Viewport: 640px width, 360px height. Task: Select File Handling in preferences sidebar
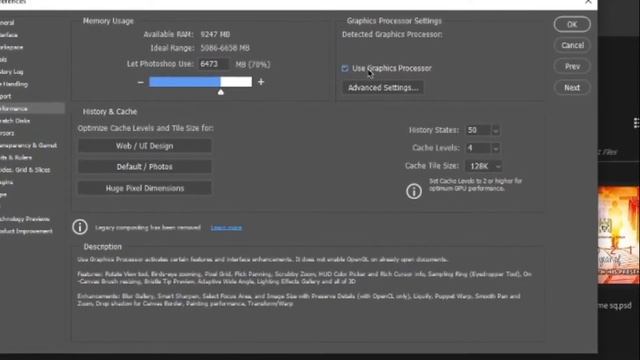point(14,84)
